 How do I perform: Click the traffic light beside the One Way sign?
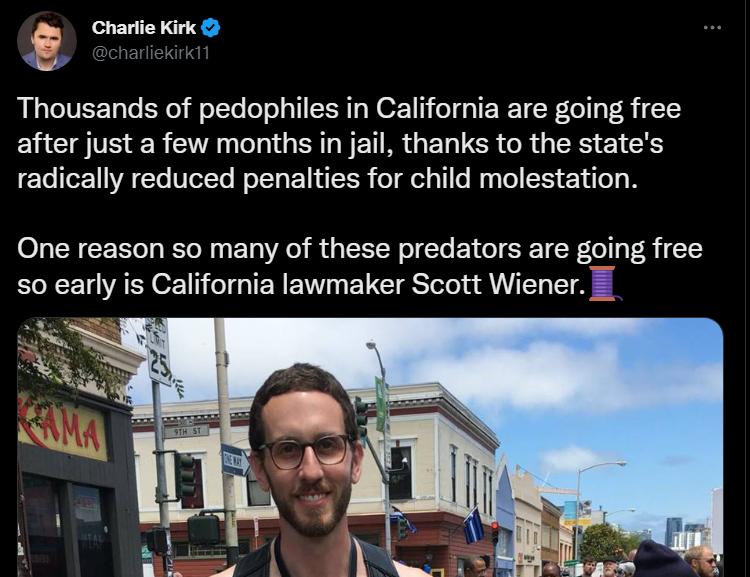[x=186, y=477]
